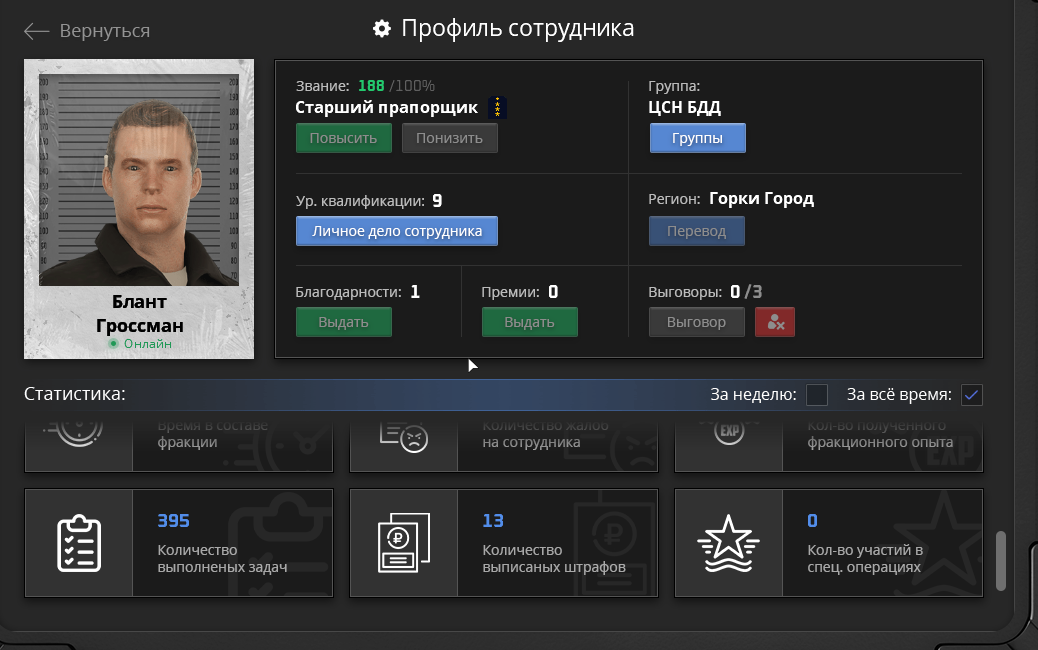Enable the 'За неделю' checkbox

[817, 395]
